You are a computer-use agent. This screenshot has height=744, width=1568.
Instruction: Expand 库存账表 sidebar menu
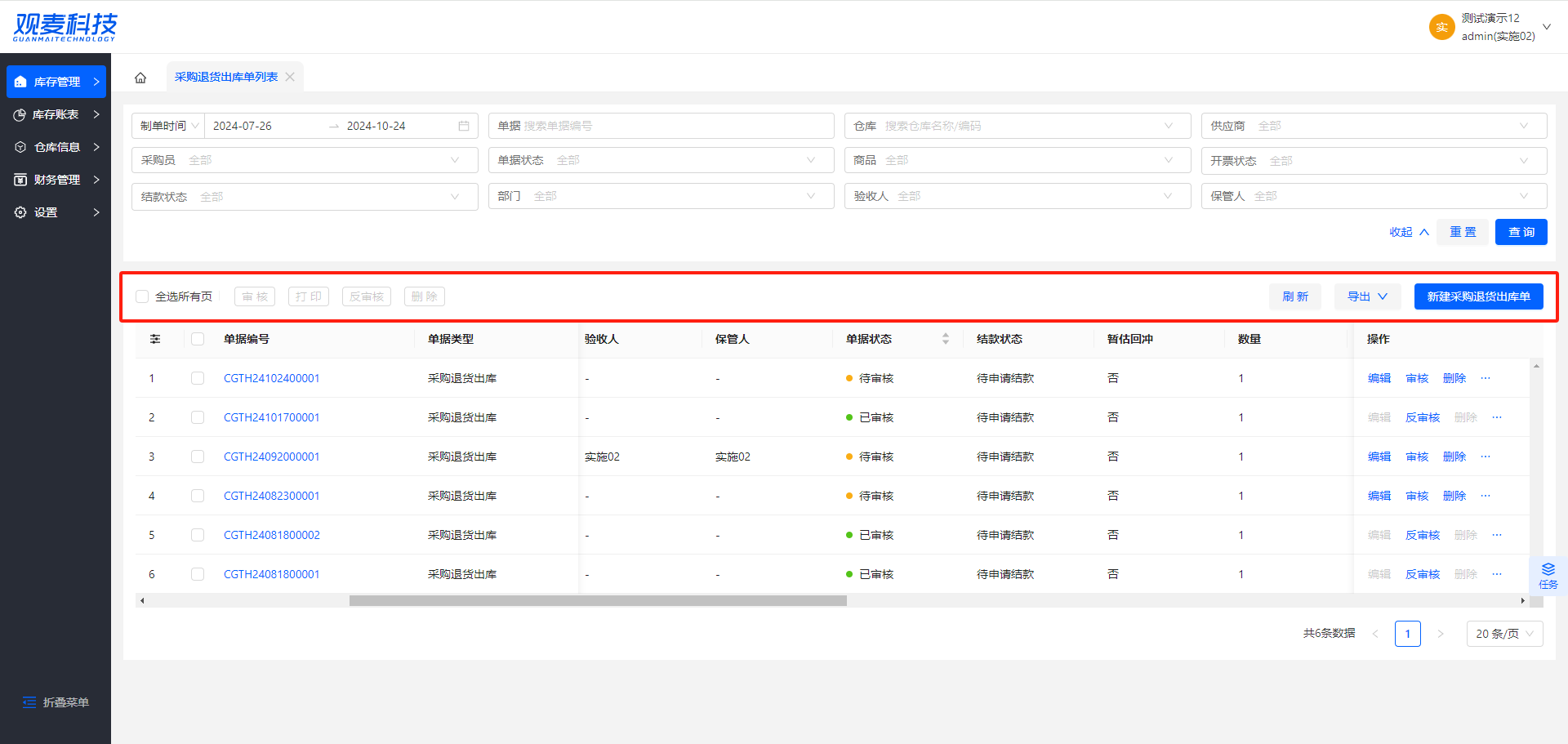56,114
